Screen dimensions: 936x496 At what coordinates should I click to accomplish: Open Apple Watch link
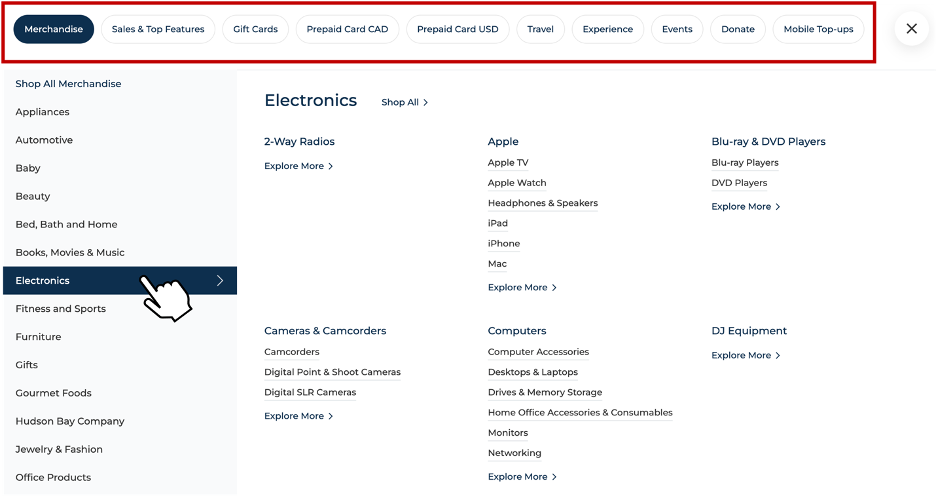point(517,183)
